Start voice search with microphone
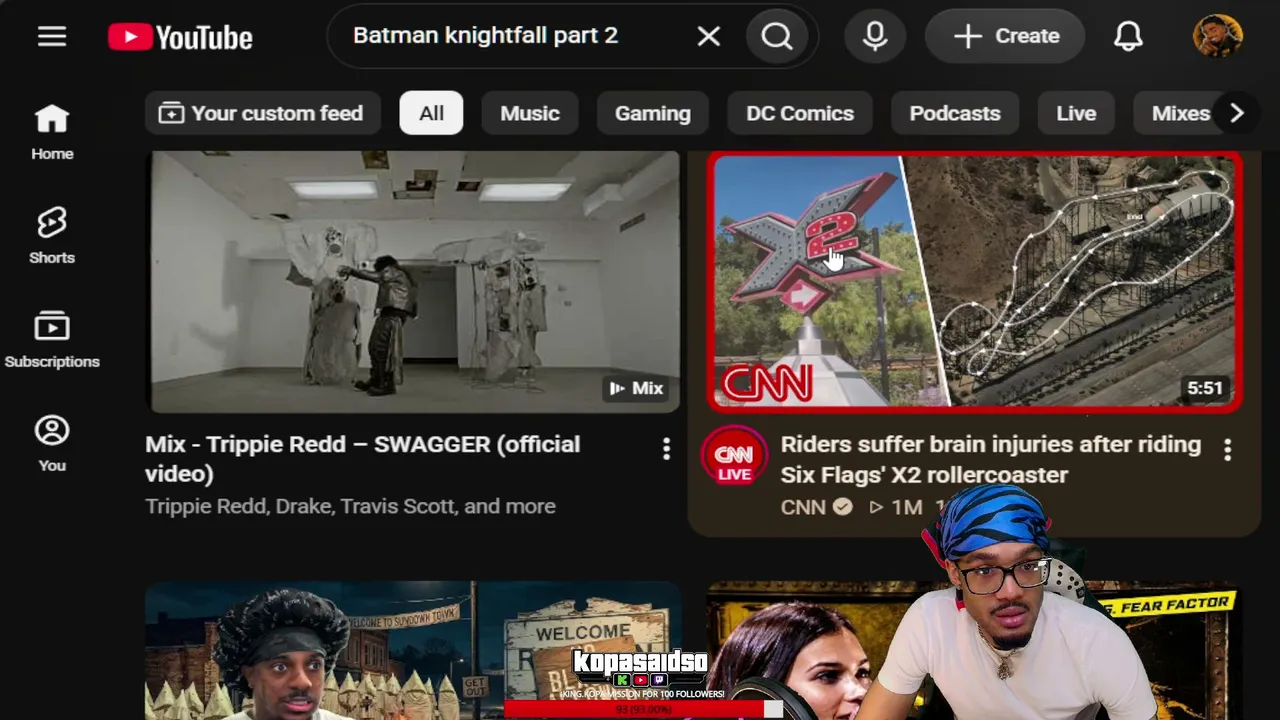The height and width of the screenshot is (720, 1280). [875, 37]
